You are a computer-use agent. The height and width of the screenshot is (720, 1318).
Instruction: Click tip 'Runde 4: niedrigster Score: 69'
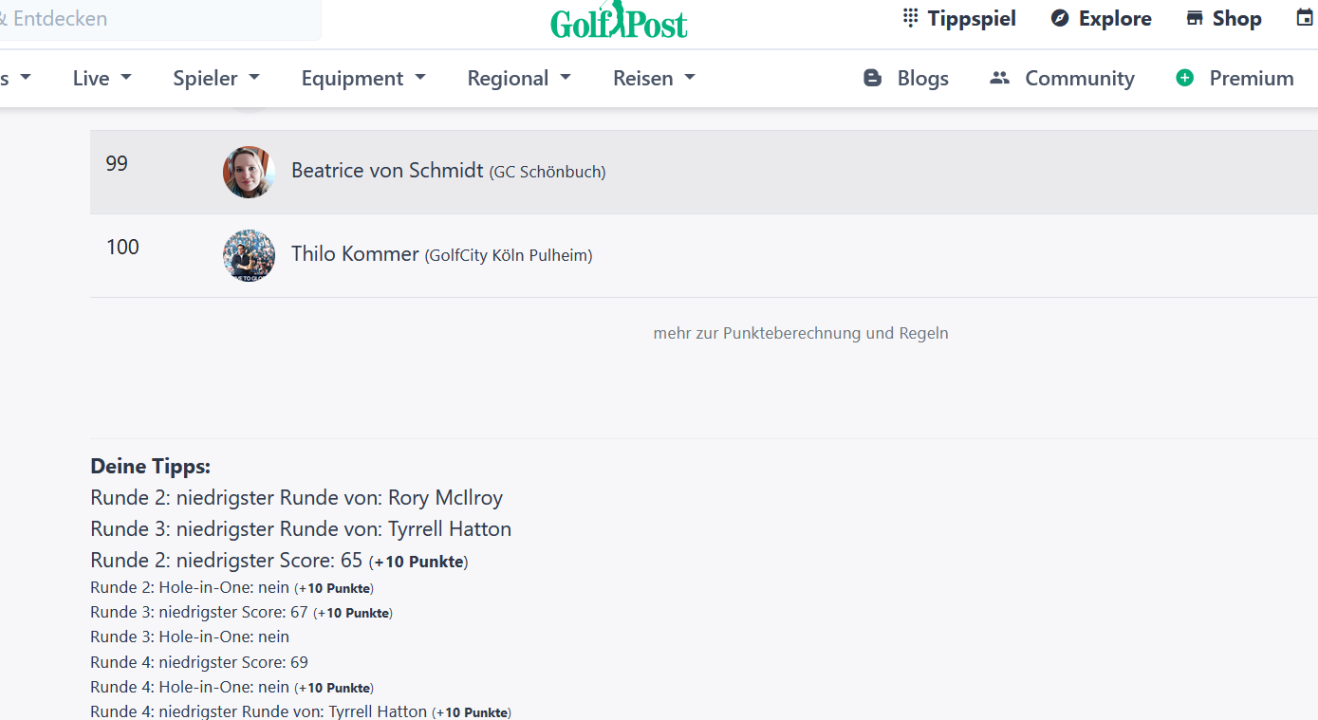tap(199, 662)
